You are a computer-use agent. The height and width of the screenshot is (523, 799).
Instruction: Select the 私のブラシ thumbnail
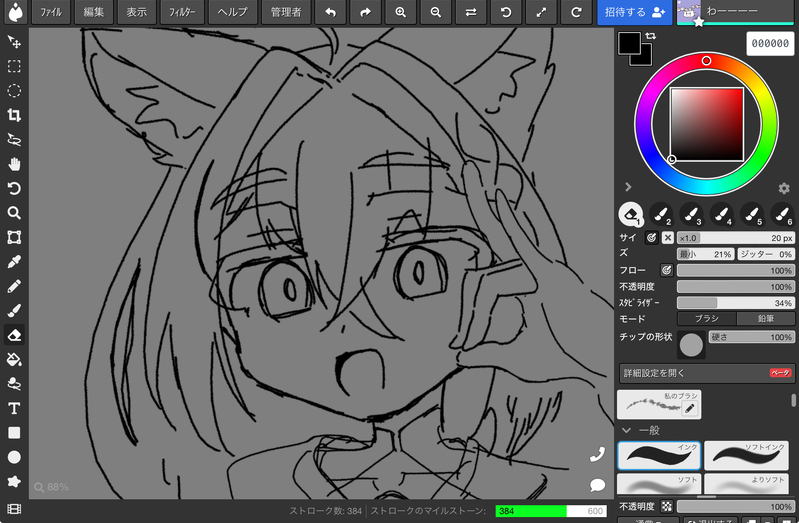click(659, 405)
